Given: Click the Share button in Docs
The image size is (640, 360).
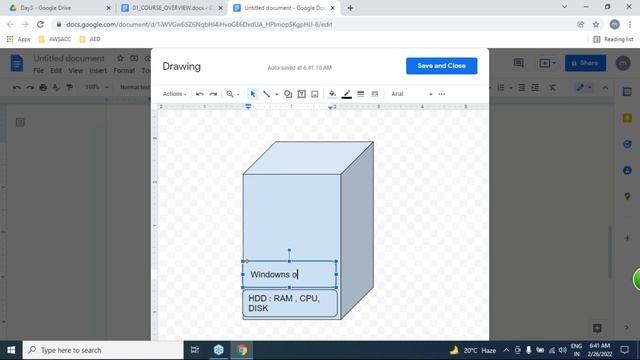Looking at the screenshot, I should pyautogui.click(x=585, y=63).
